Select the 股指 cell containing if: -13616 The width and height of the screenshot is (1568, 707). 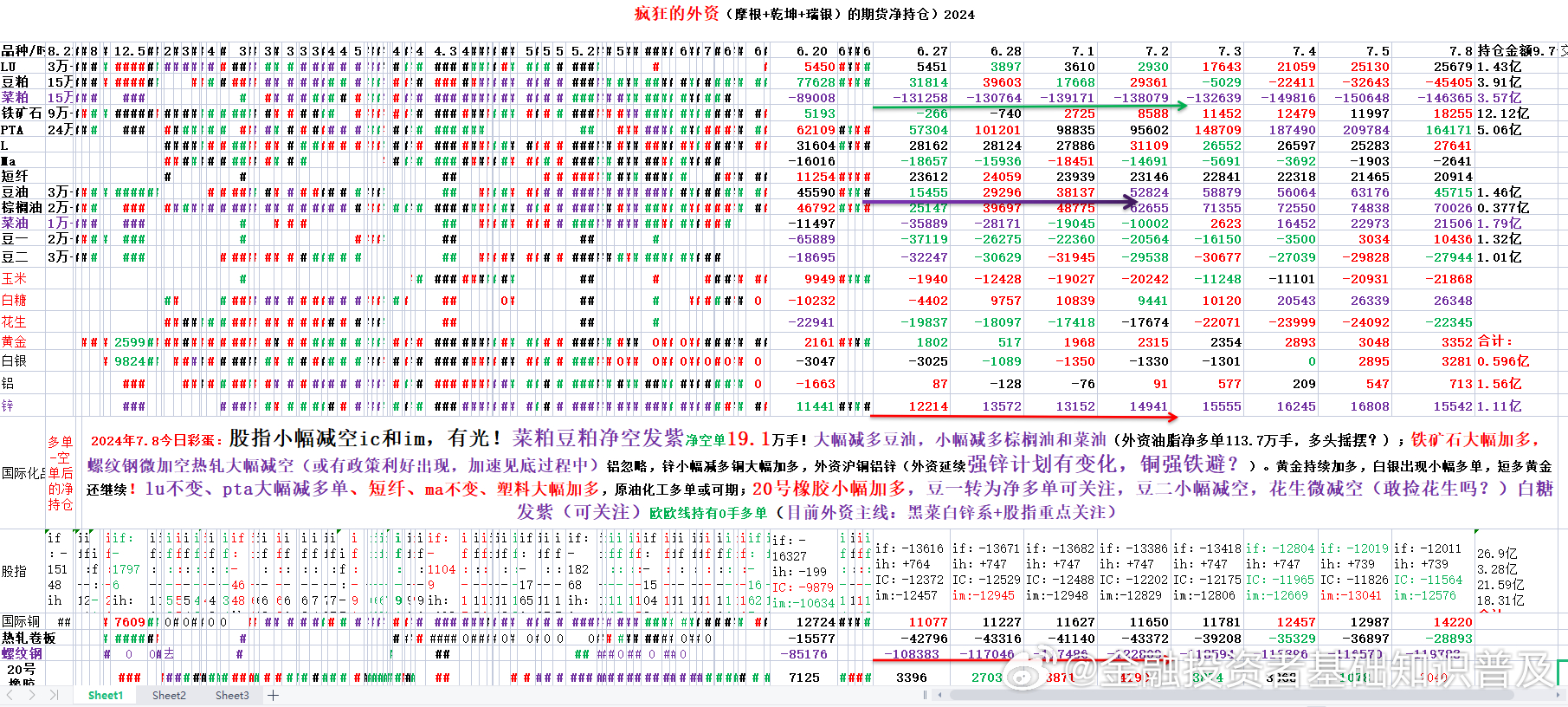click(x=911, y=572)
